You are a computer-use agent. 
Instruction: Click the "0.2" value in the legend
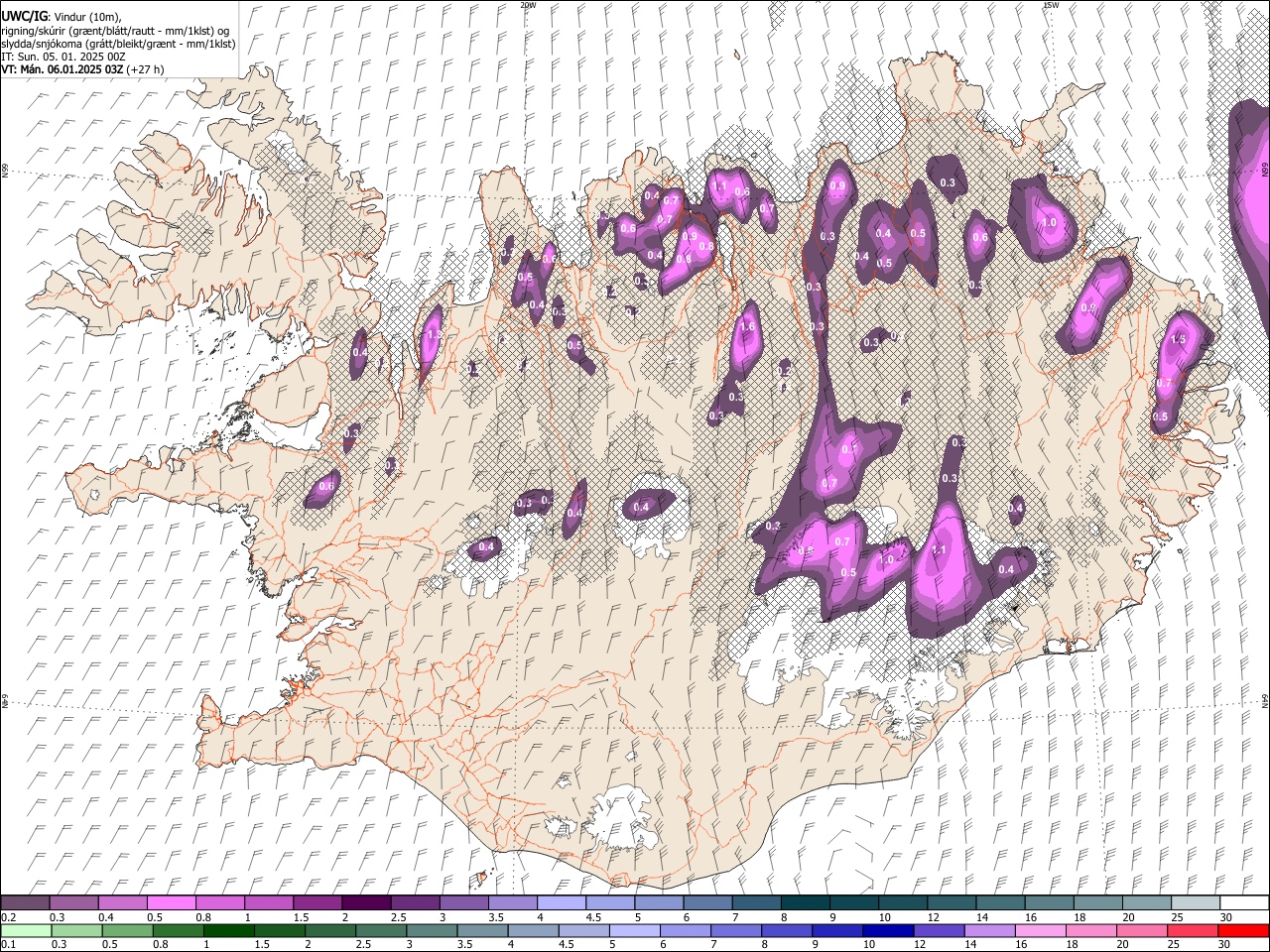[8, 917]
